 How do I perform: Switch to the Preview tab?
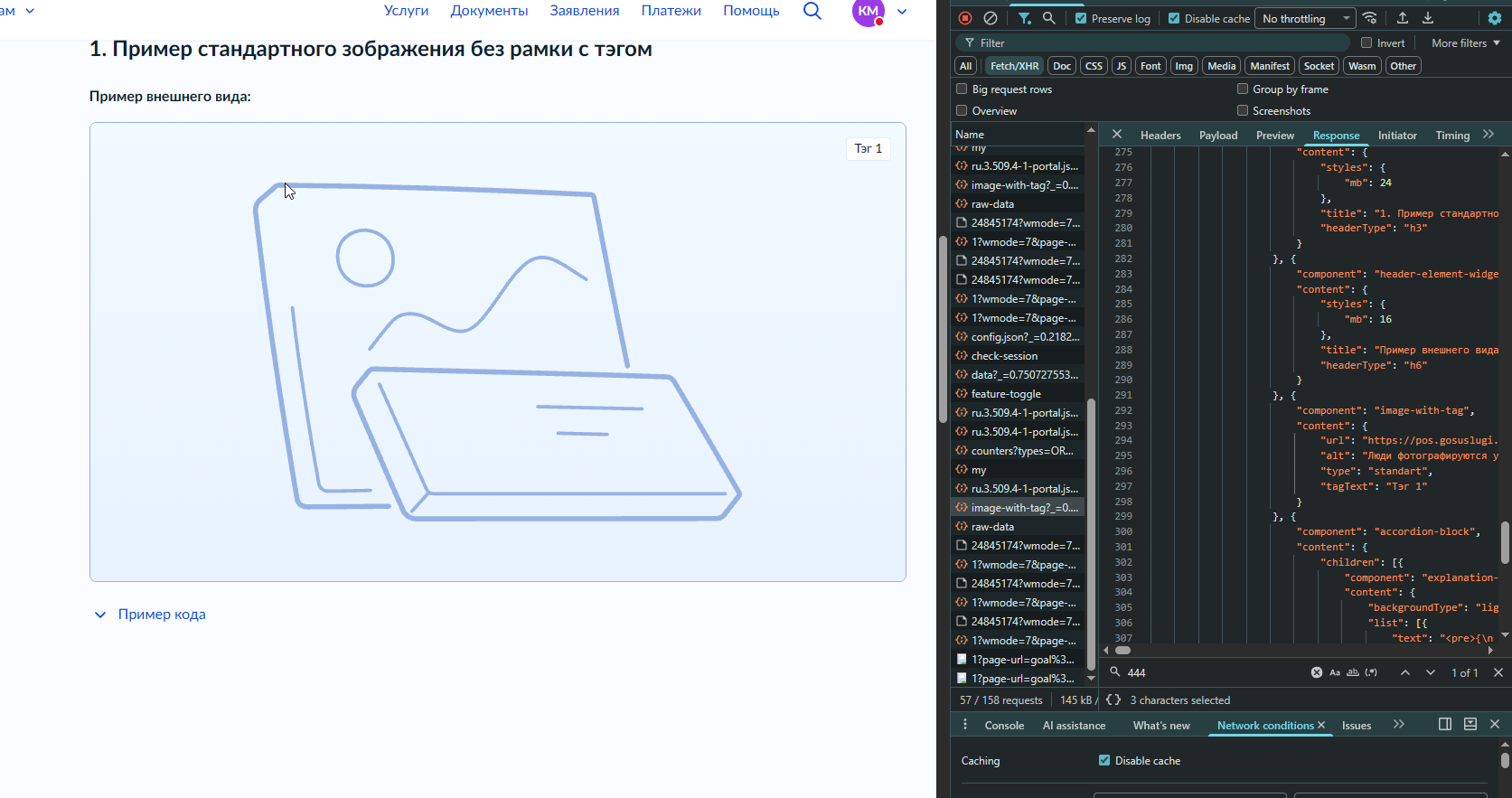click(x=1274, y=135)
